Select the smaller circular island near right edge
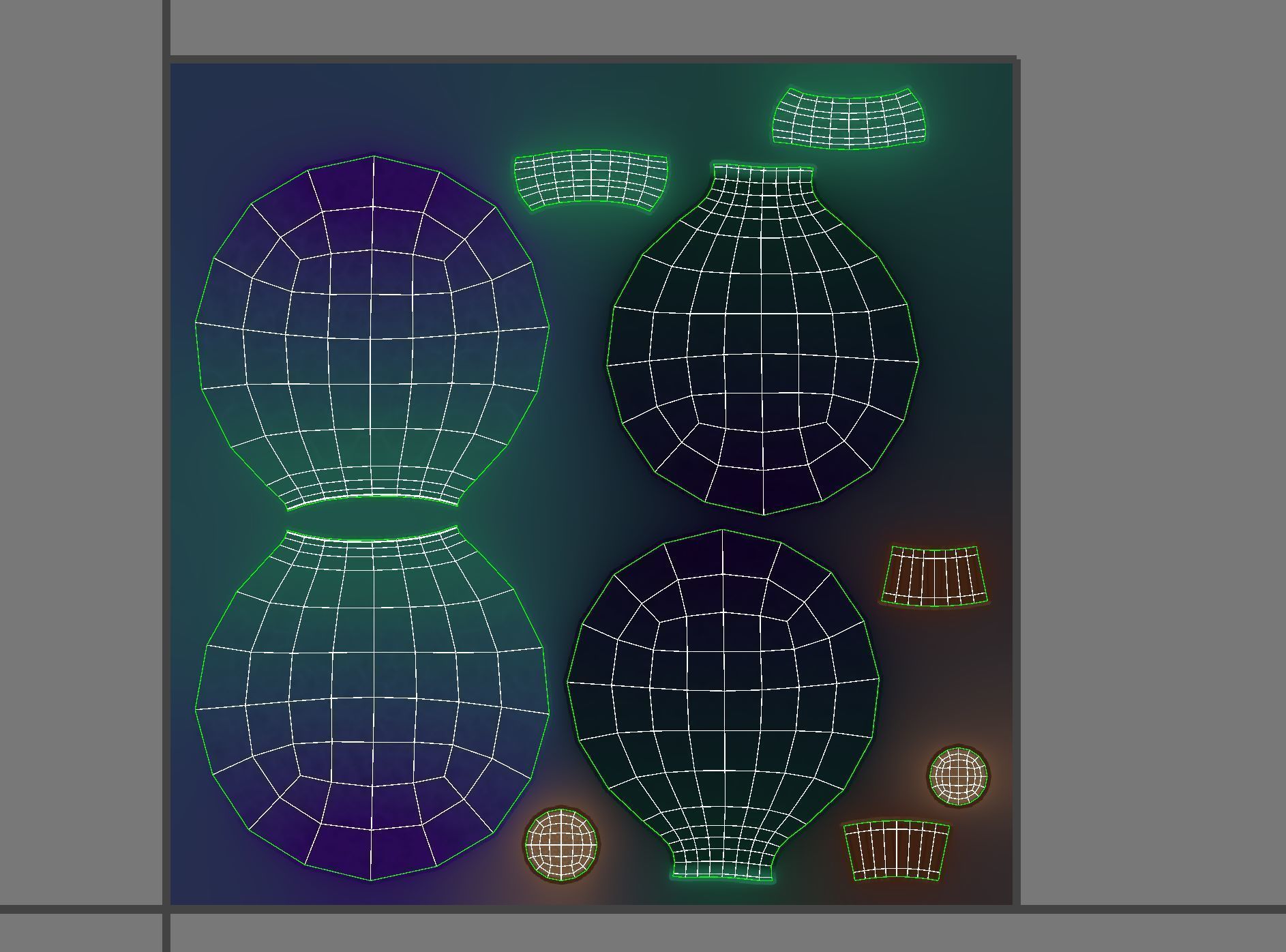 tap(958, 776)
